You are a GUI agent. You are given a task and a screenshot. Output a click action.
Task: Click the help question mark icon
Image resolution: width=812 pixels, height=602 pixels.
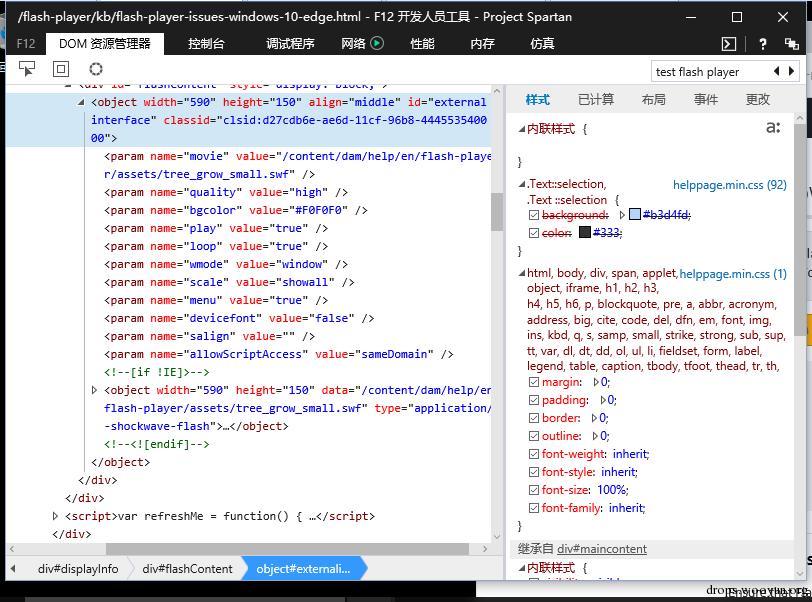pos(763,44)
